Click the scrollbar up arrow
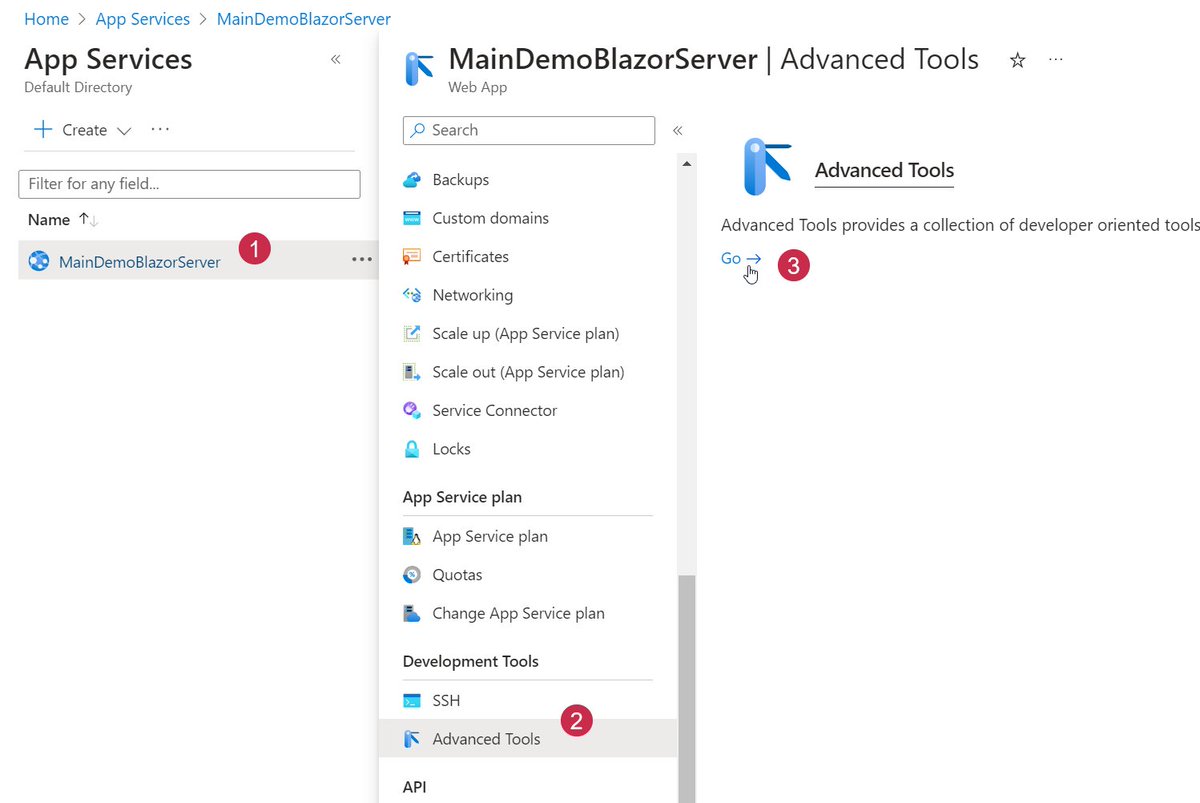This screenshot has height=803, width=1200. click(x=686, y=163)
